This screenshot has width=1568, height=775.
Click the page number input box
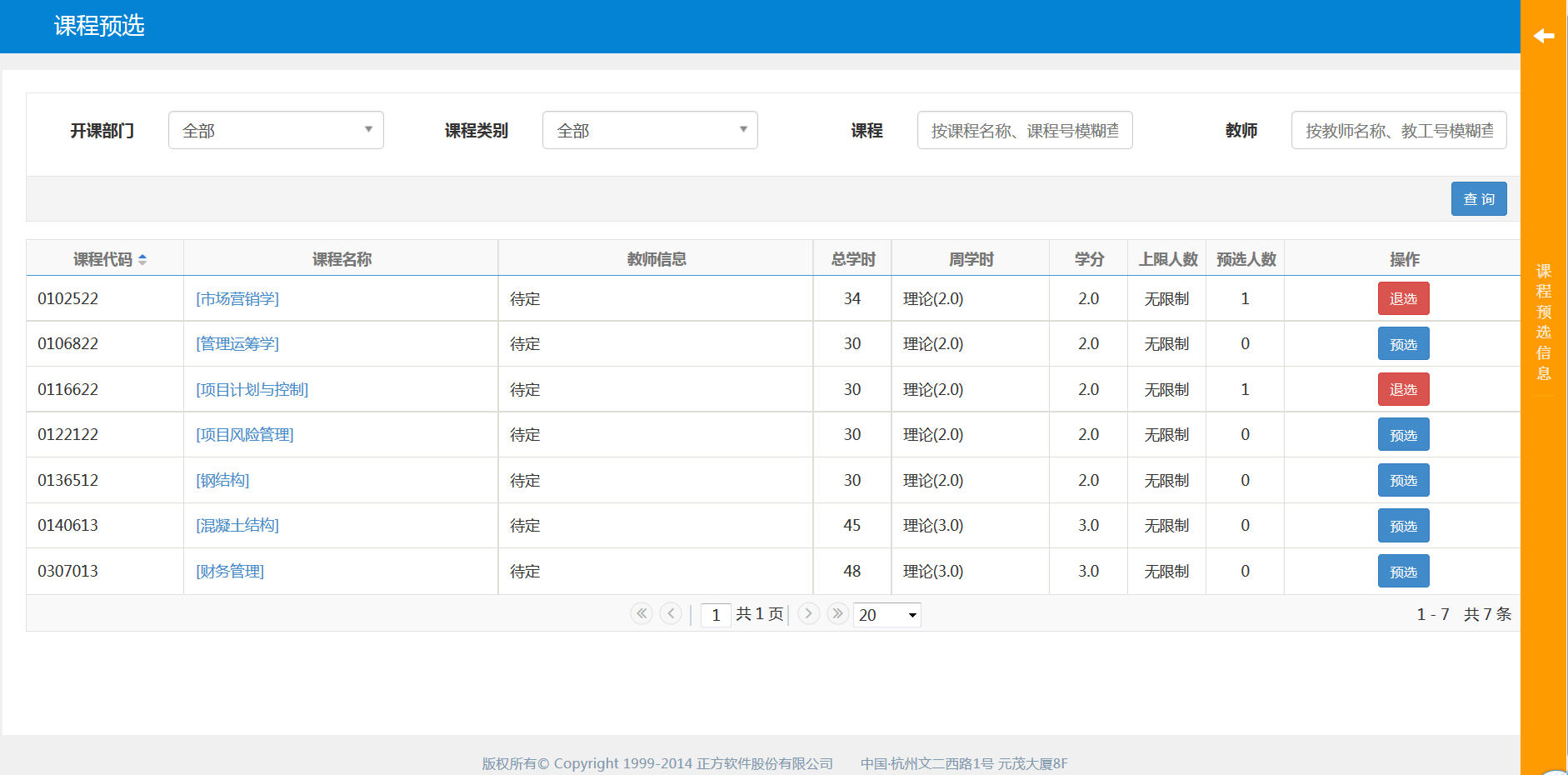pyautogui.click(x=716, y=615)
